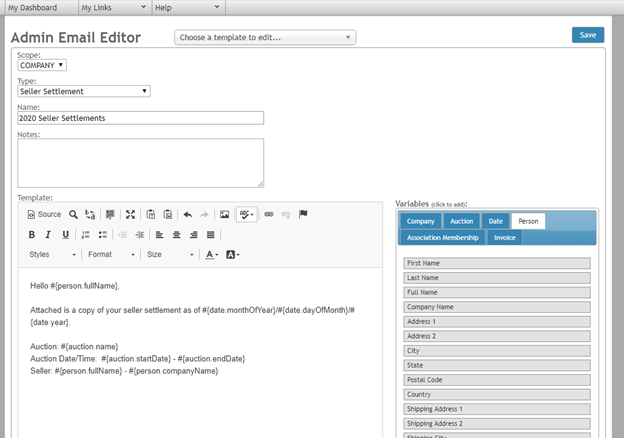Add the Country variable
Image resolution: width=624 pixels, height=438 pixels.
(497, 395)
